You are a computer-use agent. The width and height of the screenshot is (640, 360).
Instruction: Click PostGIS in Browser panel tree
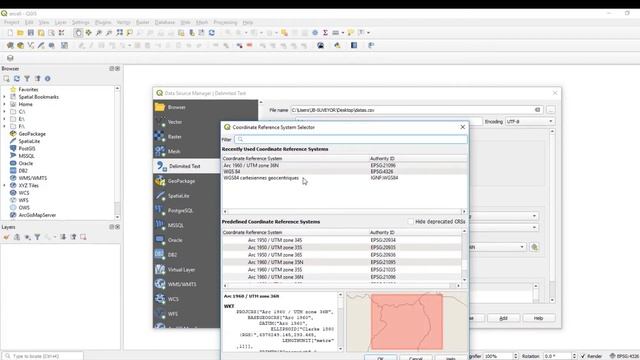tap(27, 149)
